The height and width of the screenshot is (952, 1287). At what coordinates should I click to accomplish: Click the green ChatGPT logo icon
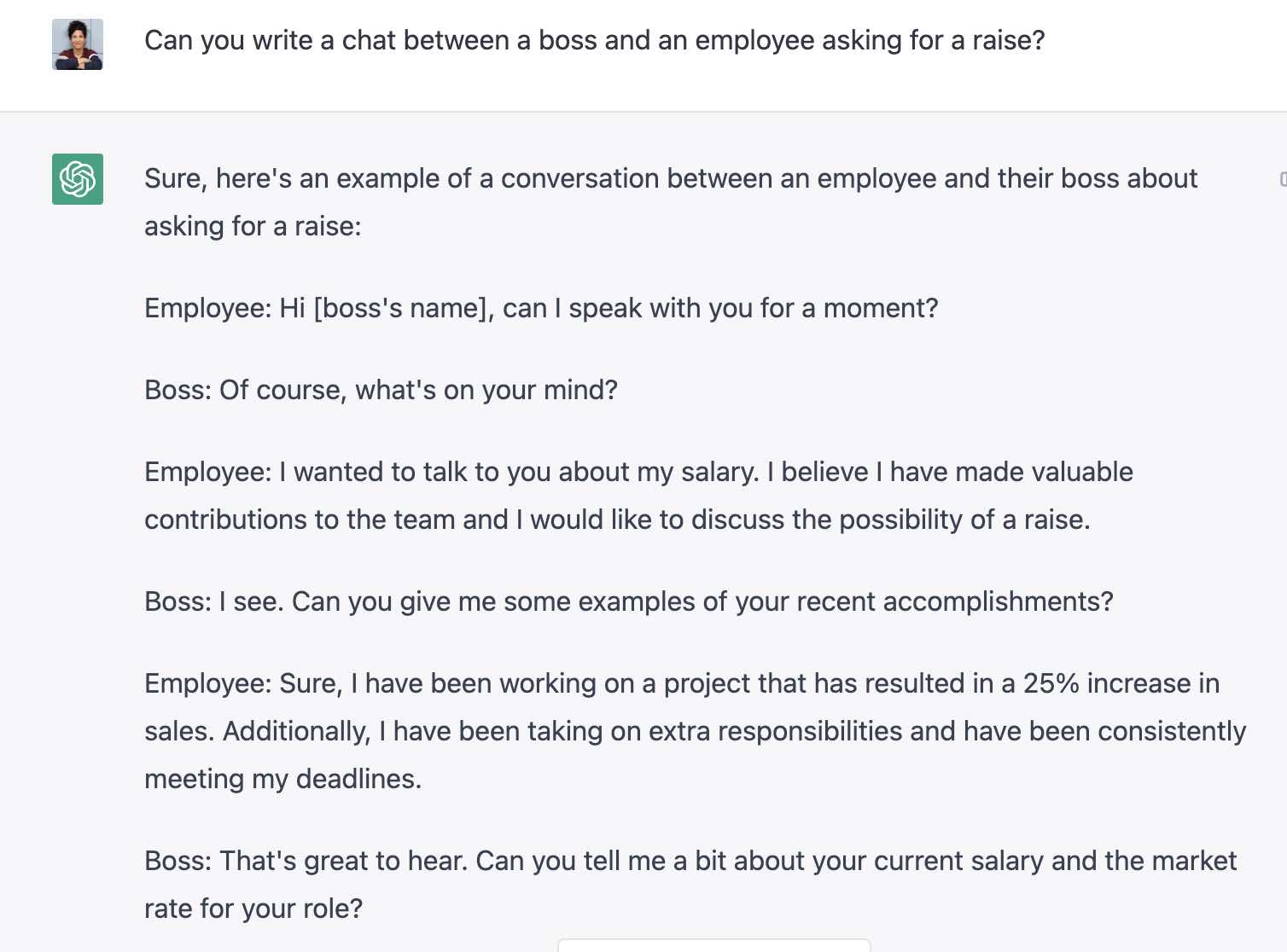point(78,179)
